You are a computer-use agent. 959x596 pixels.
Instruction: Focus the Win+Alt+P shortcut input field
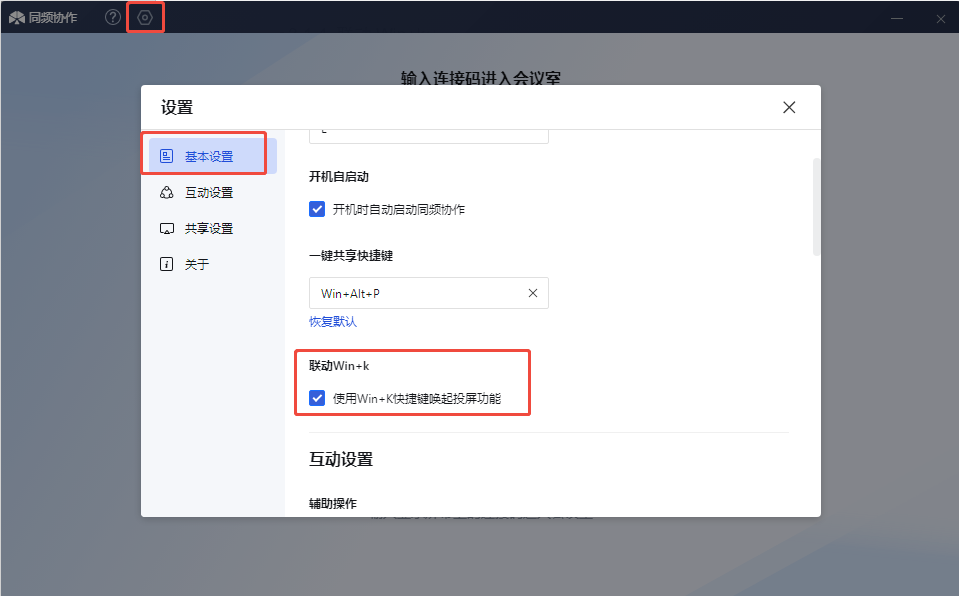[x=415, y=293]
